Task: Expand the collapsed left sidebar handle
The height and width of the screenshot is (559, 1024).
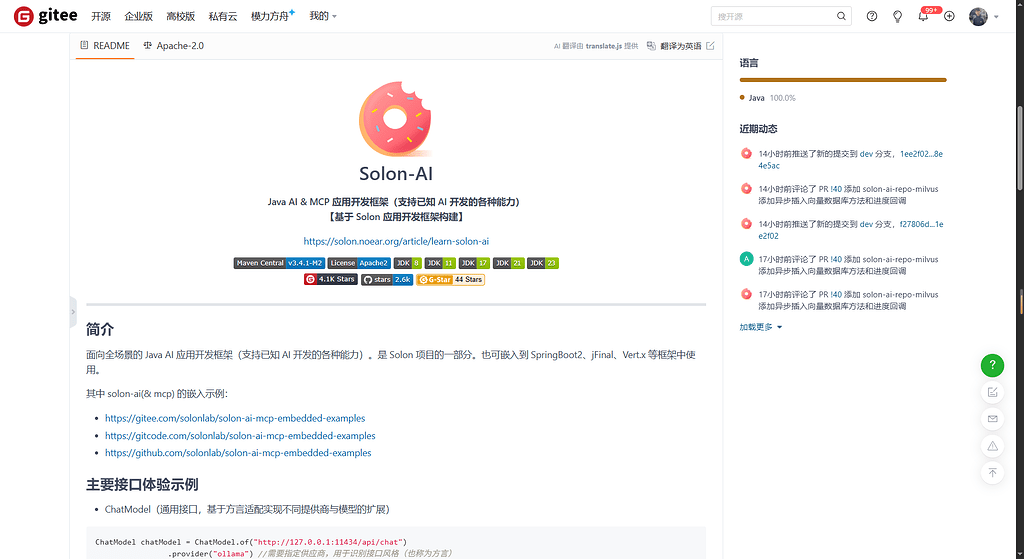Action: click(x=73, y=312)
